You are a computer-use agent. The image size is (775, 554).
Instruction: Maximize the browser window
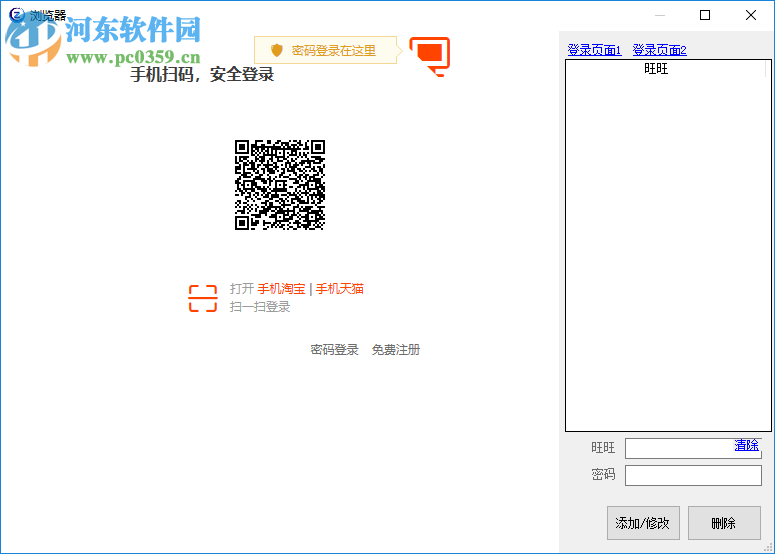[x=705, y=15]
